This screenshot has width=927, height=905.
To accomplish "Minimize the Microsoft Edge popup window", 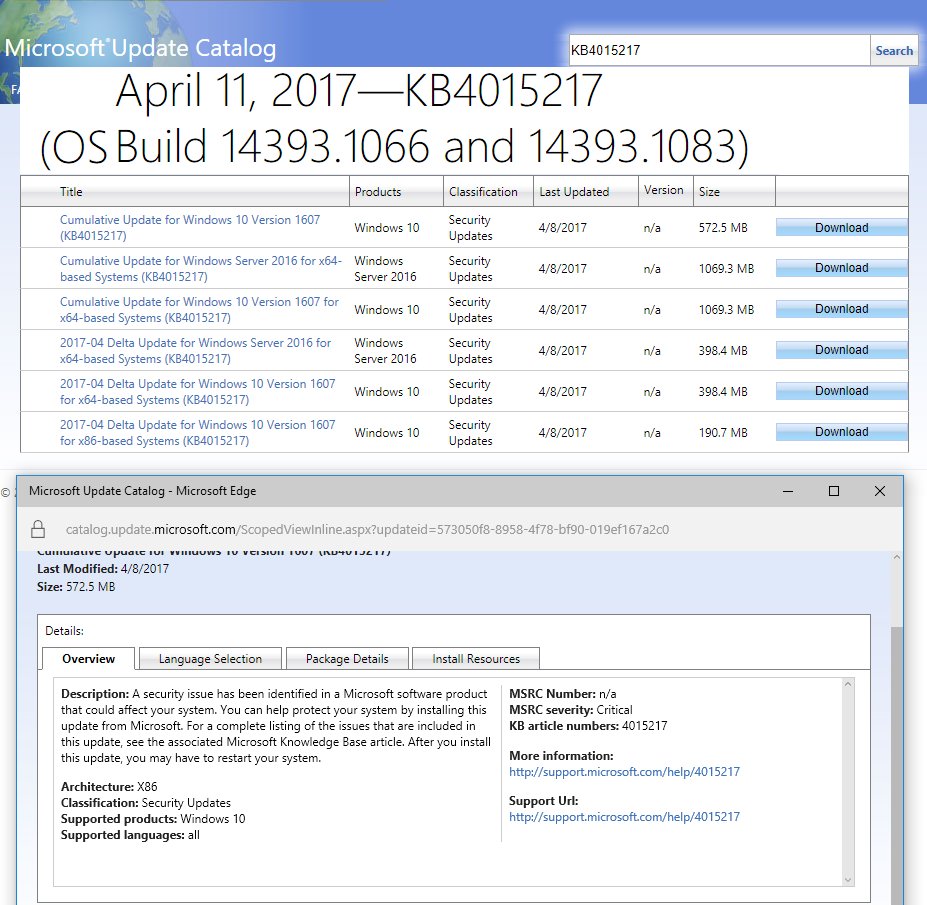I will tap(787, 491).
